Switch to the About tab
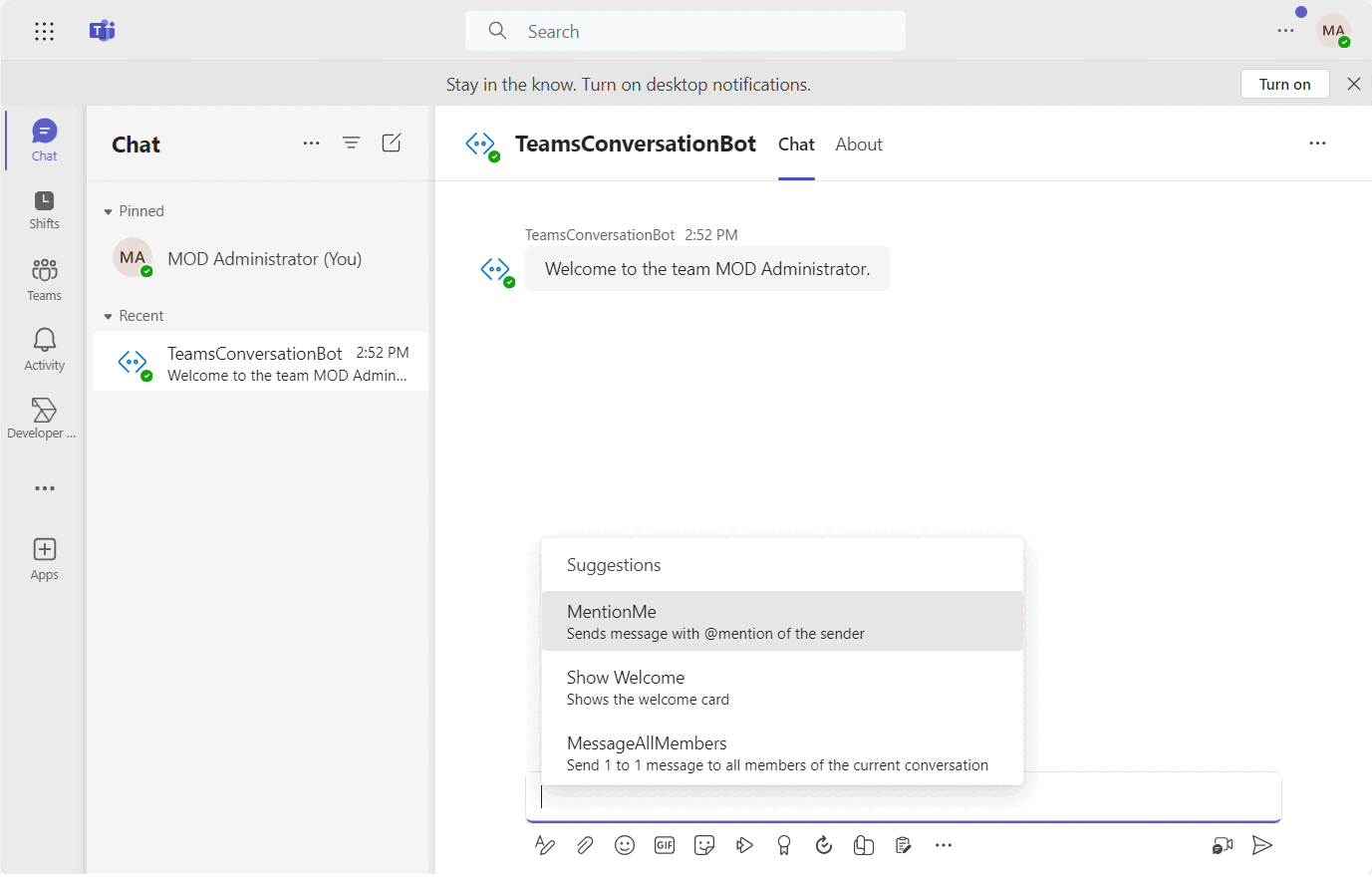Viewport: 1372px width, 878px height. click(859, 145)
